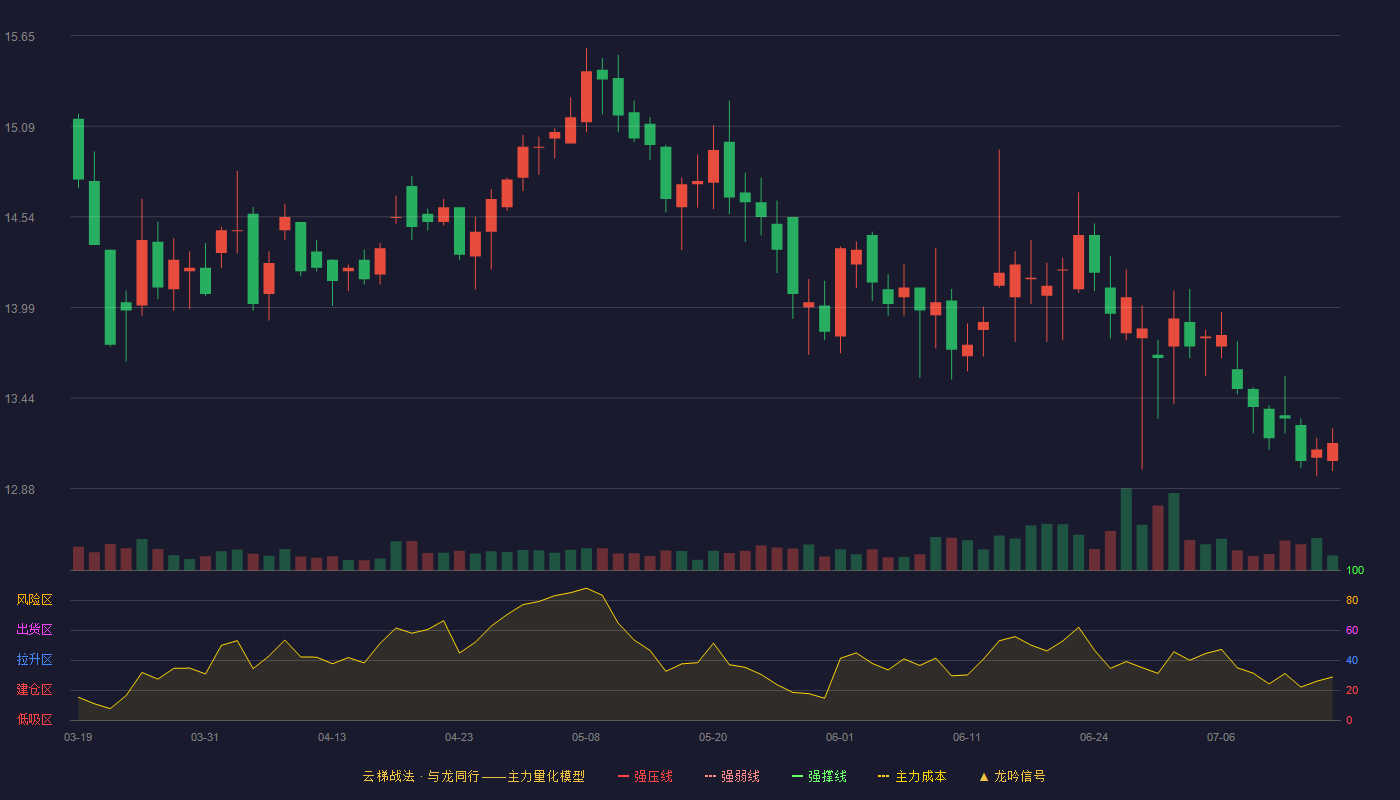Click the 15.65 price axis label
Viewport: 1400px width, 800px height.
click(x=19, y=37)
